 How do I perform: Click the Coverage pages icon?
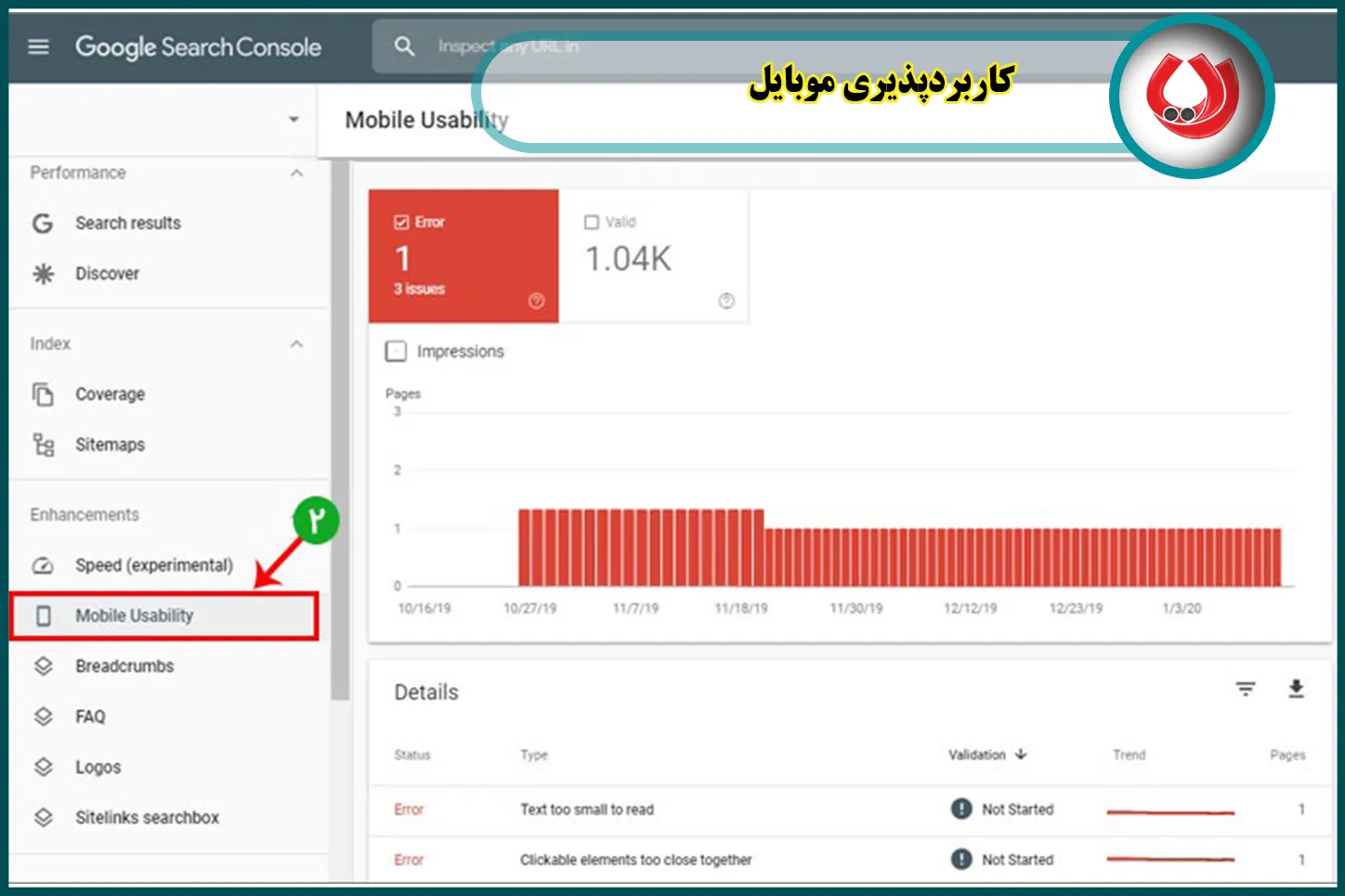pyautogui.click(x=43, y=394)
